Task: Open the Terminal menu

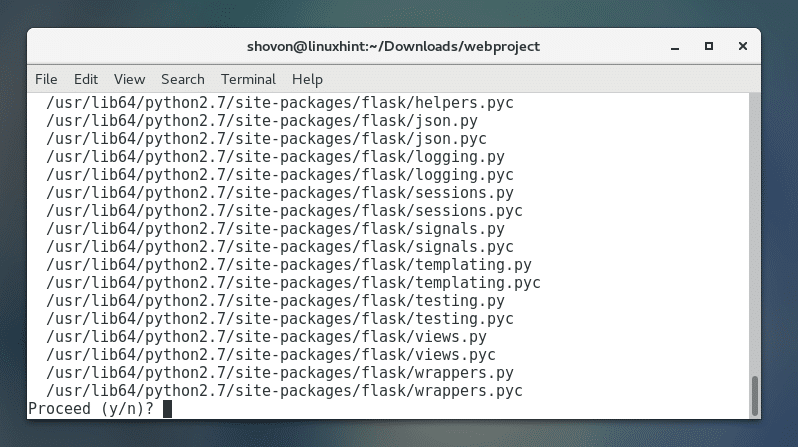Action: (x=248, y=79)
